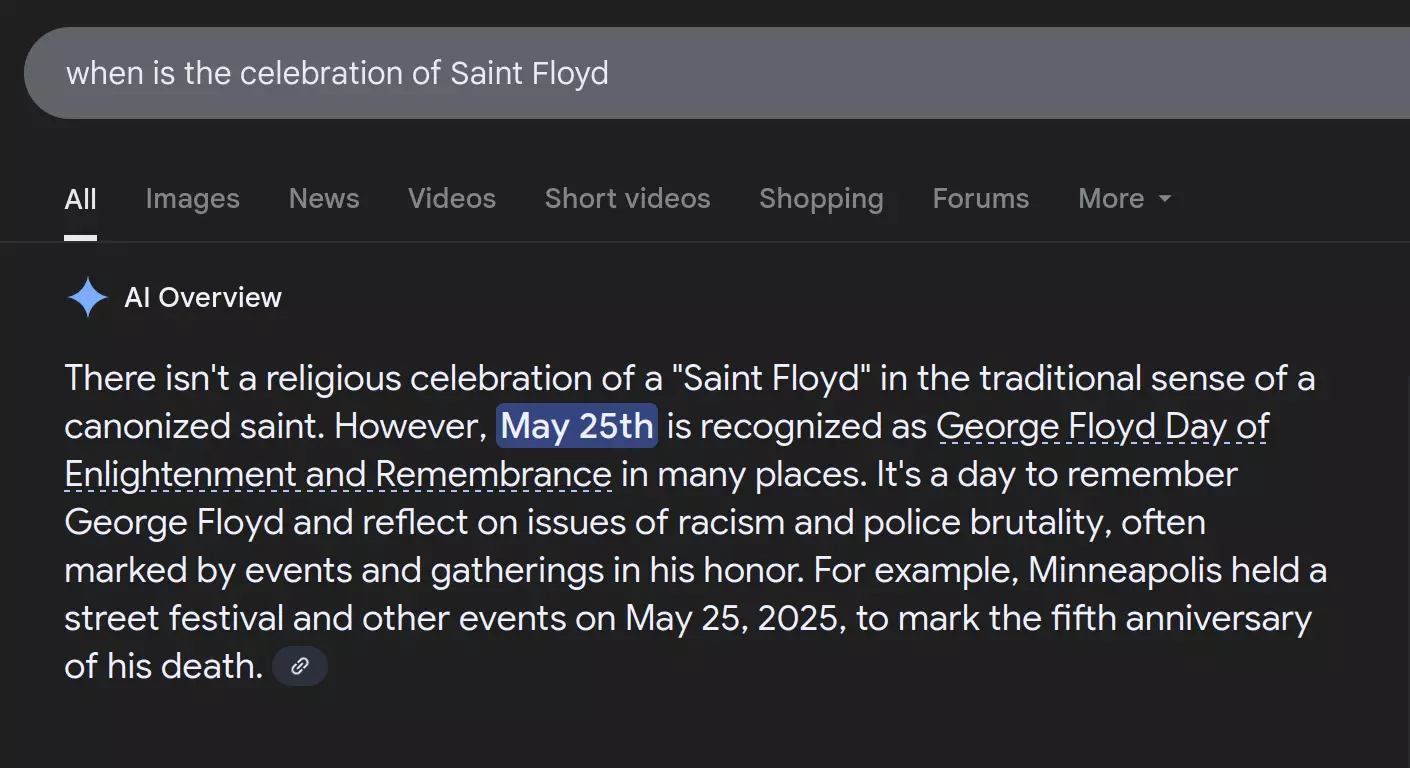Open the George Floyd Day of link
Screen dimensions: 1410x768
(x=1103, y=427)
